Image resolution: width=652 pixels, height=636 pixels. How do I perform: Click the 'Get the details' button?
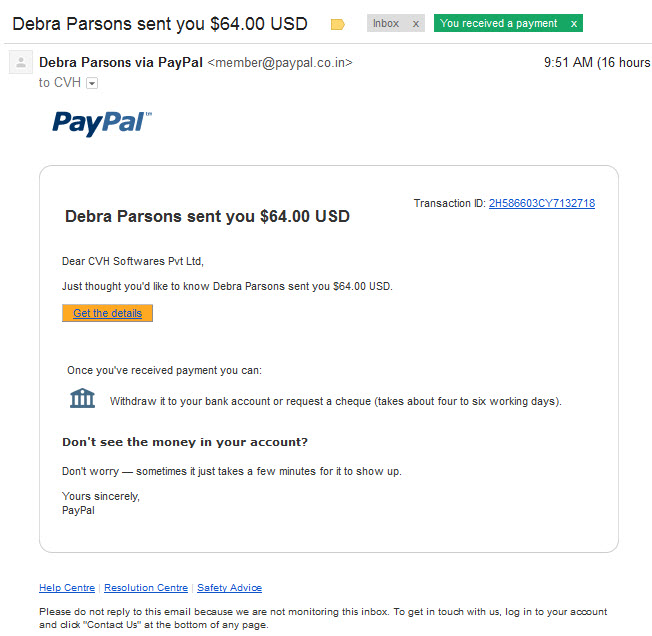pos(107,313)
